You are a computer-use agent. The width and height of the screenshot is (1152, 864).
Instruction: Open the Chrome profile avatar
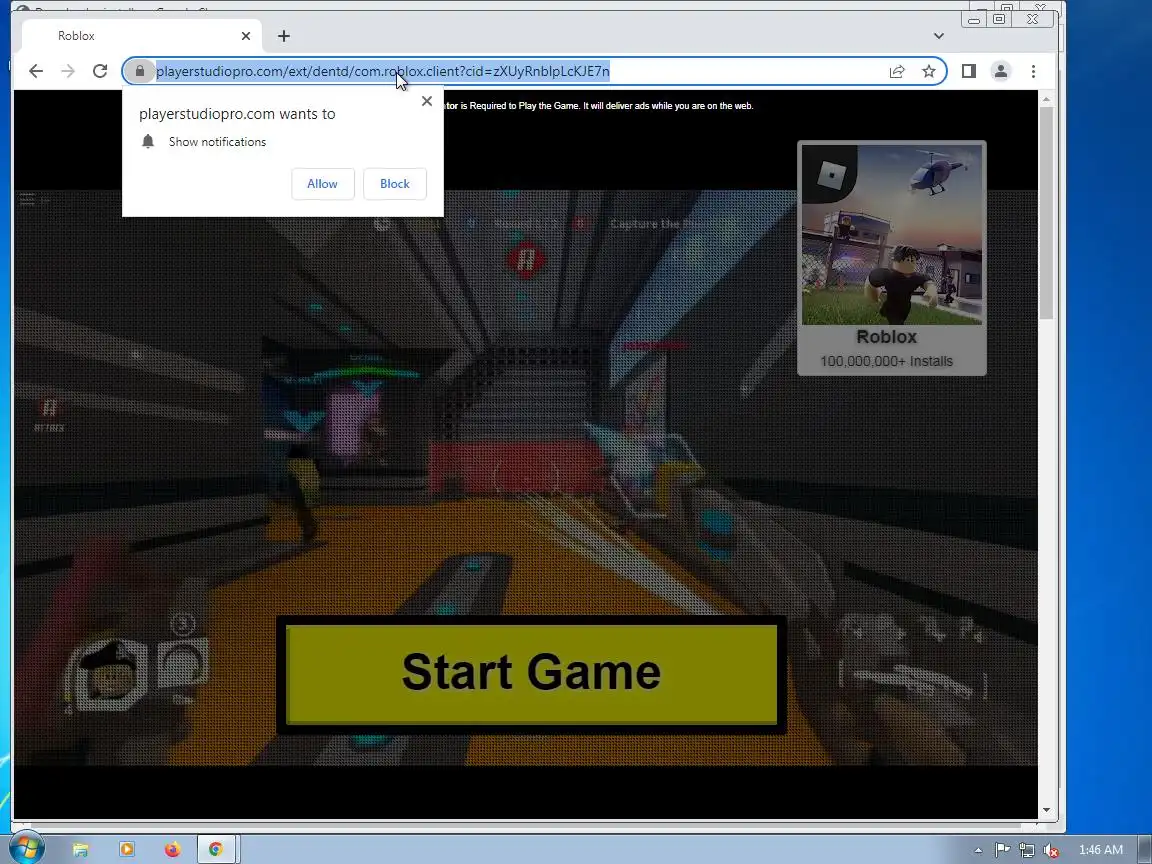[1001, 71]
